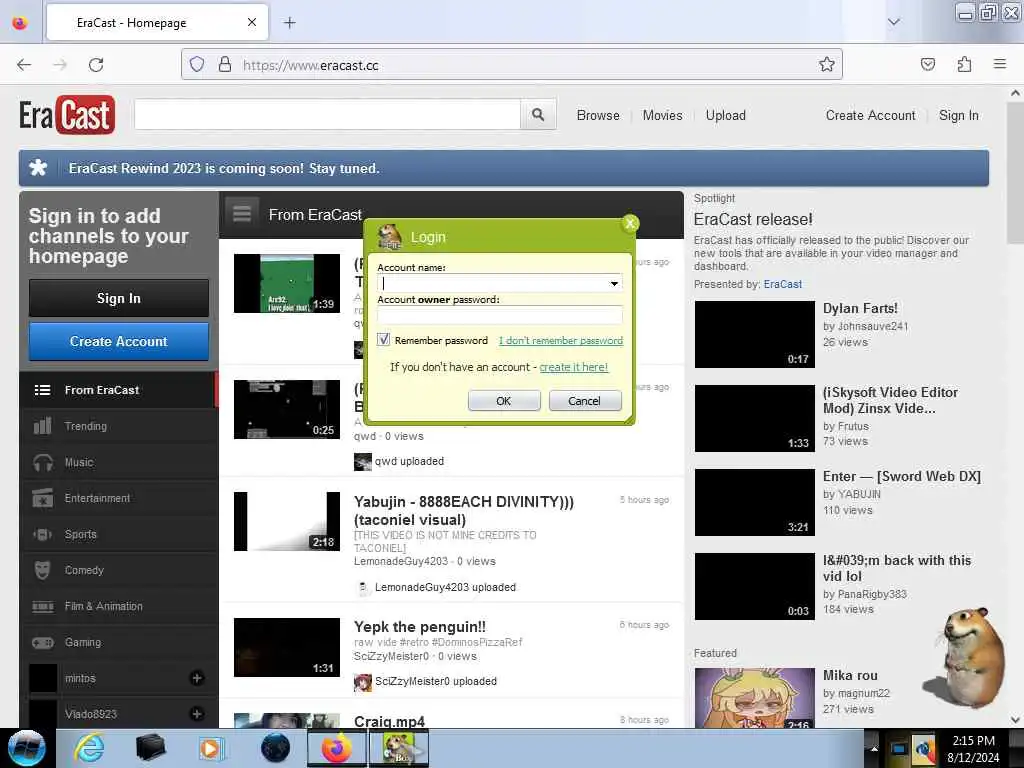The width and height of the screenshot is (1024, 768).
Task: Open Mika rou featured thumbnail
Action: pyautogui.click(x=754, y=697)
